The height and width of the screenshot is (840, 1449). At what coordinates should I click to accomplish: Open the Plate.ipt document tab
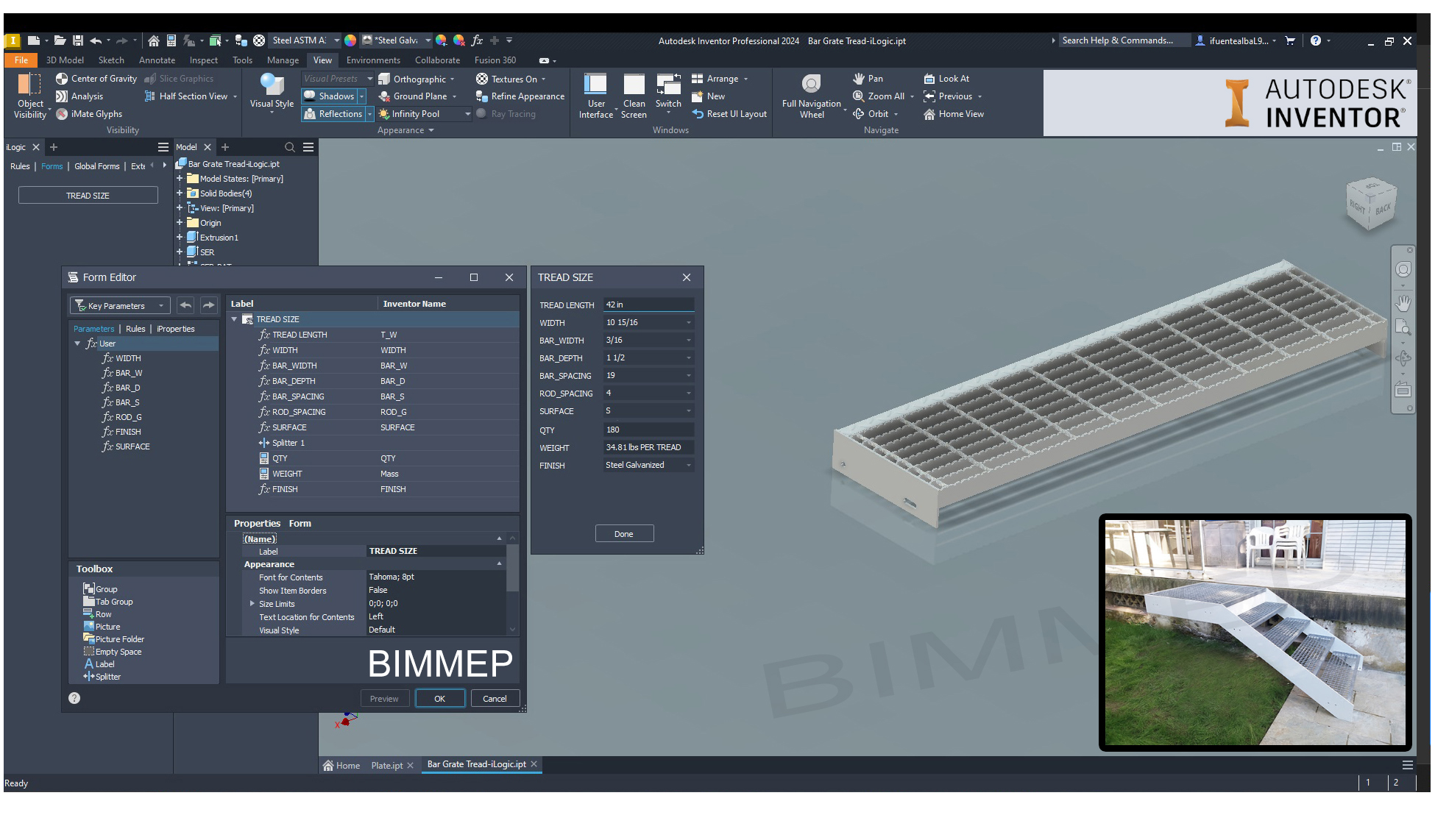click(386, 766)
